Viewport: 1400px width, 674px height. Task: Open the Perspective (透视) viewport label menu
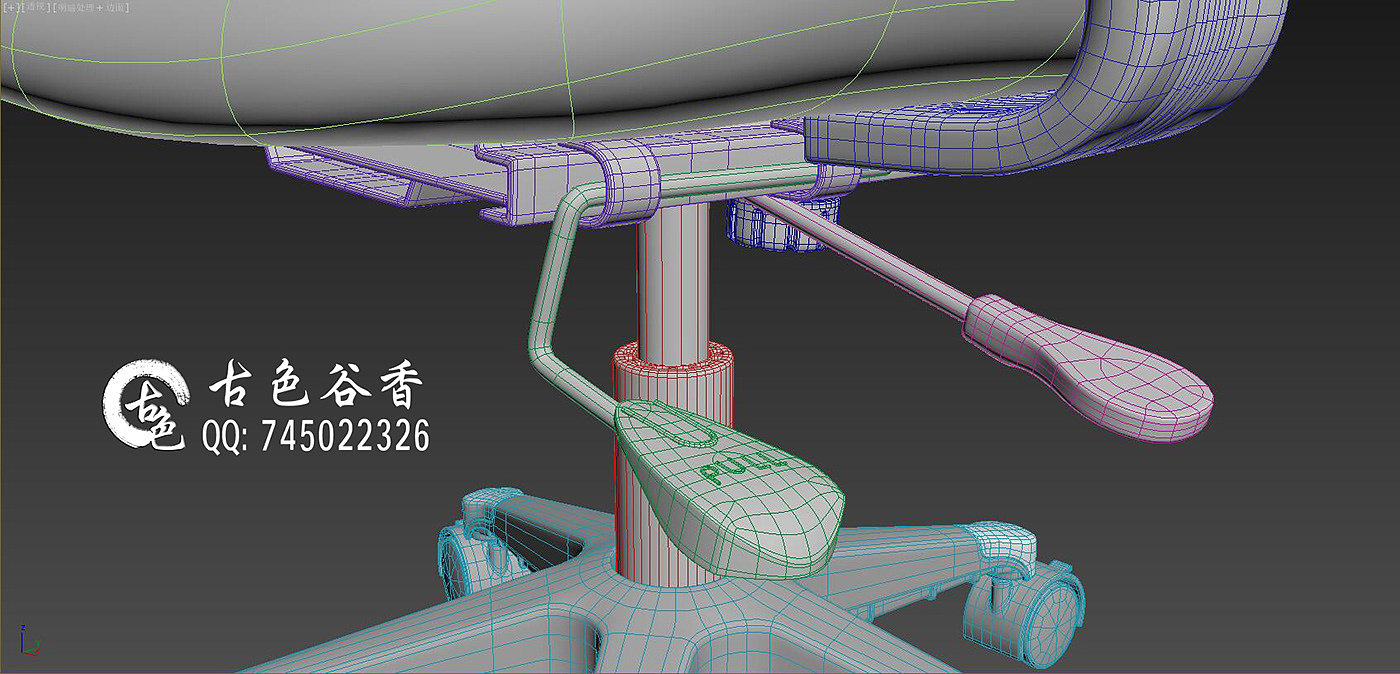point(36,7)
